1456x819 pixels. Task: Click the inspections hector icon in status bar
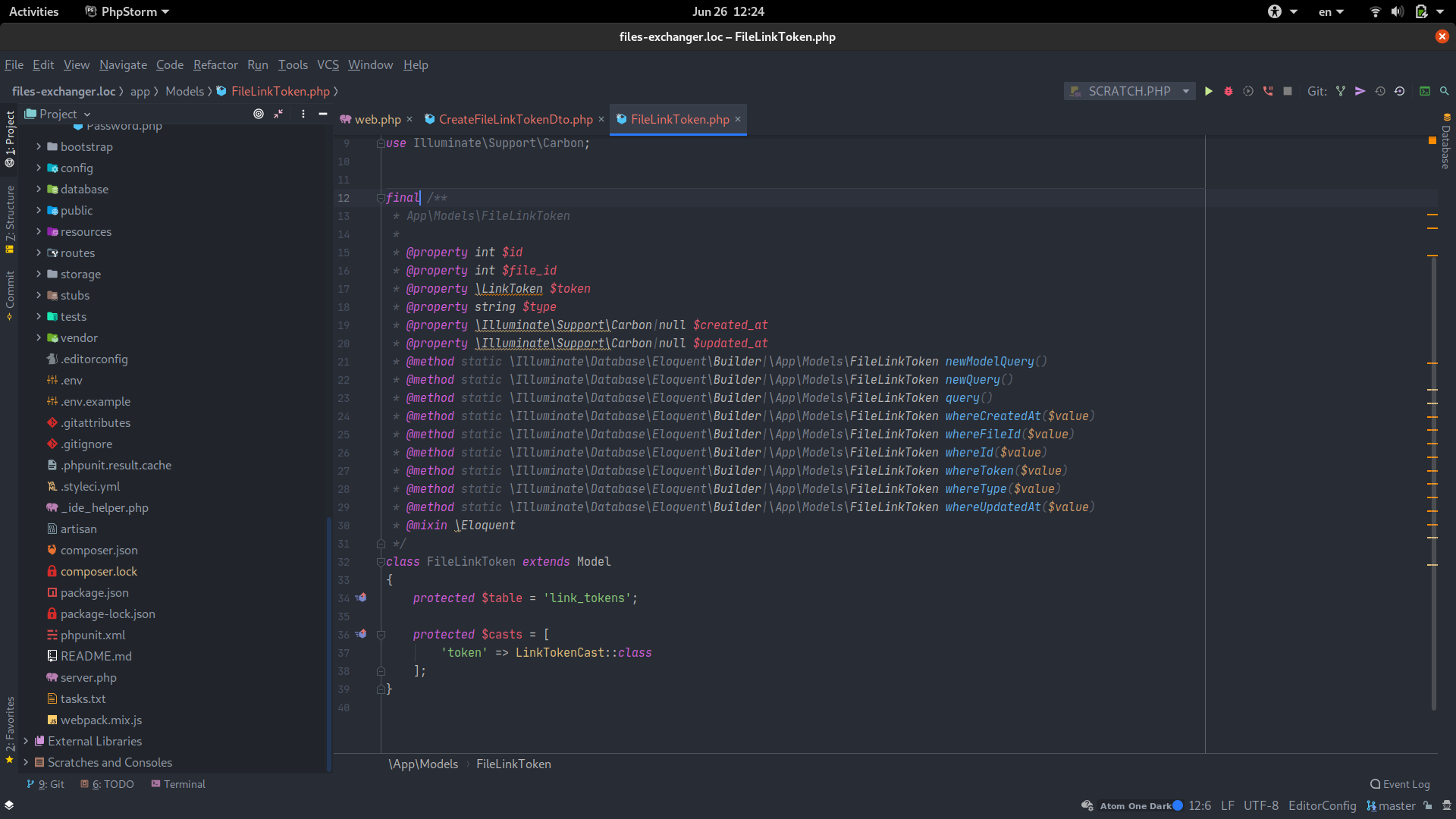(1447, 805)
